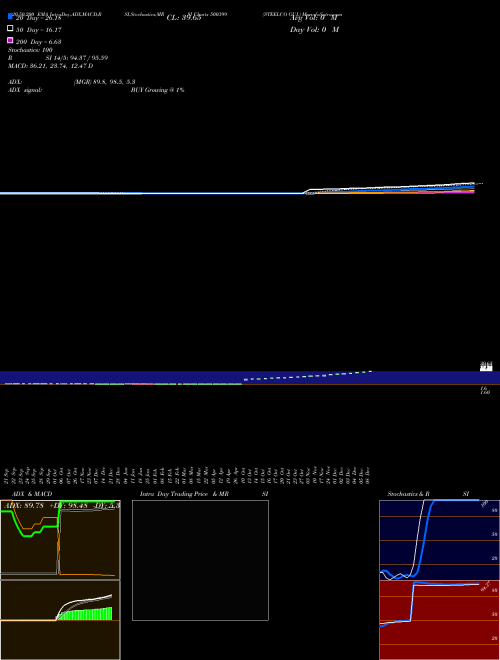Click the 'BUY Growing @ 1%' signal text
The image size is (500, 660).
(157, 90)
